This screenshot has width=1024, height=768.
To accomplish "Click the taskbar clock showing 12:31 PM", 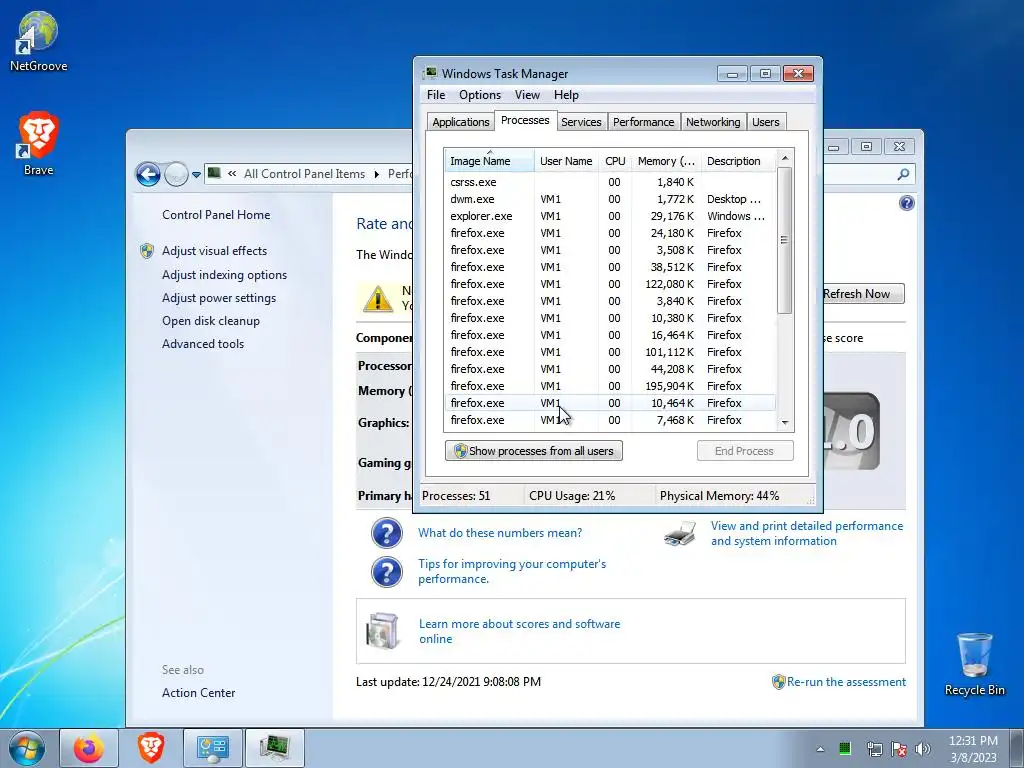I will click(973, 749).
